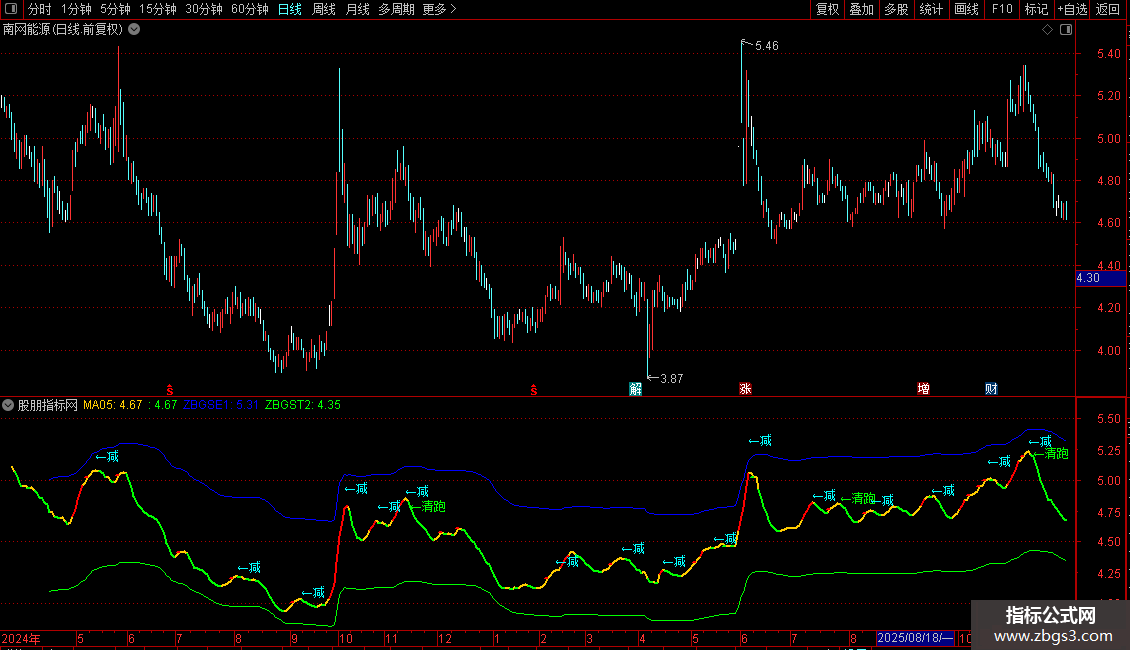Screen dimensions: 1130x650
Task: Open F10 company info
Action: 1002,9
